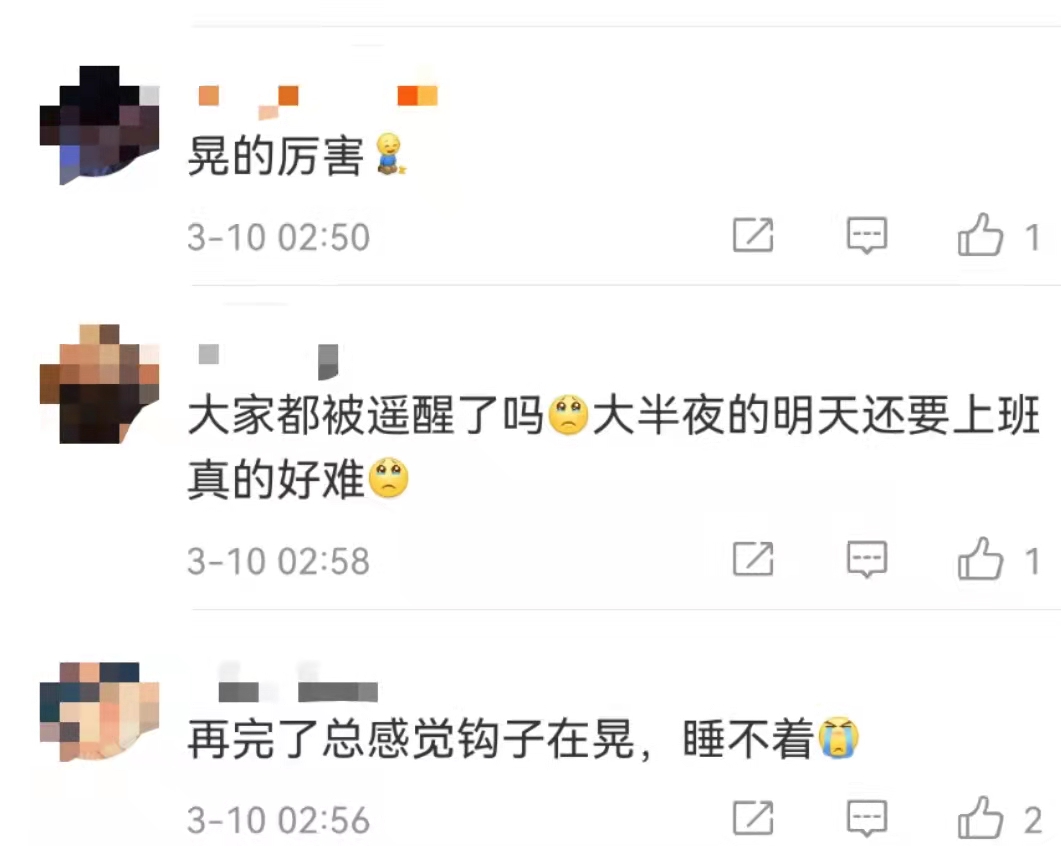
Task: Like the comment '晃的厉害'
Action: coord(980,236)
